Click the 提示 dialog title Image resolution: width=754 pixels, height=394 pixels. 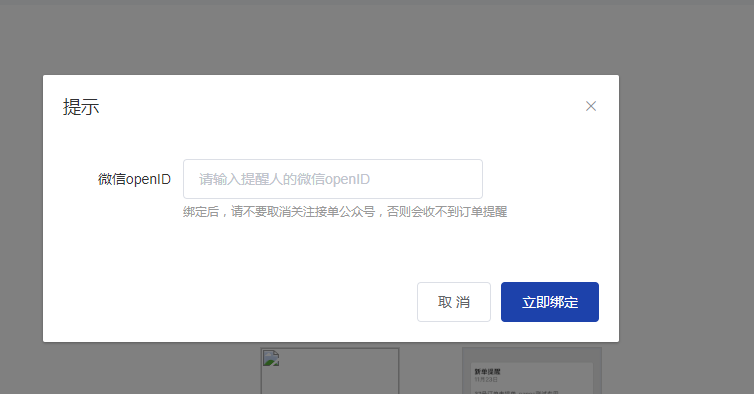(x=81, y=107)
